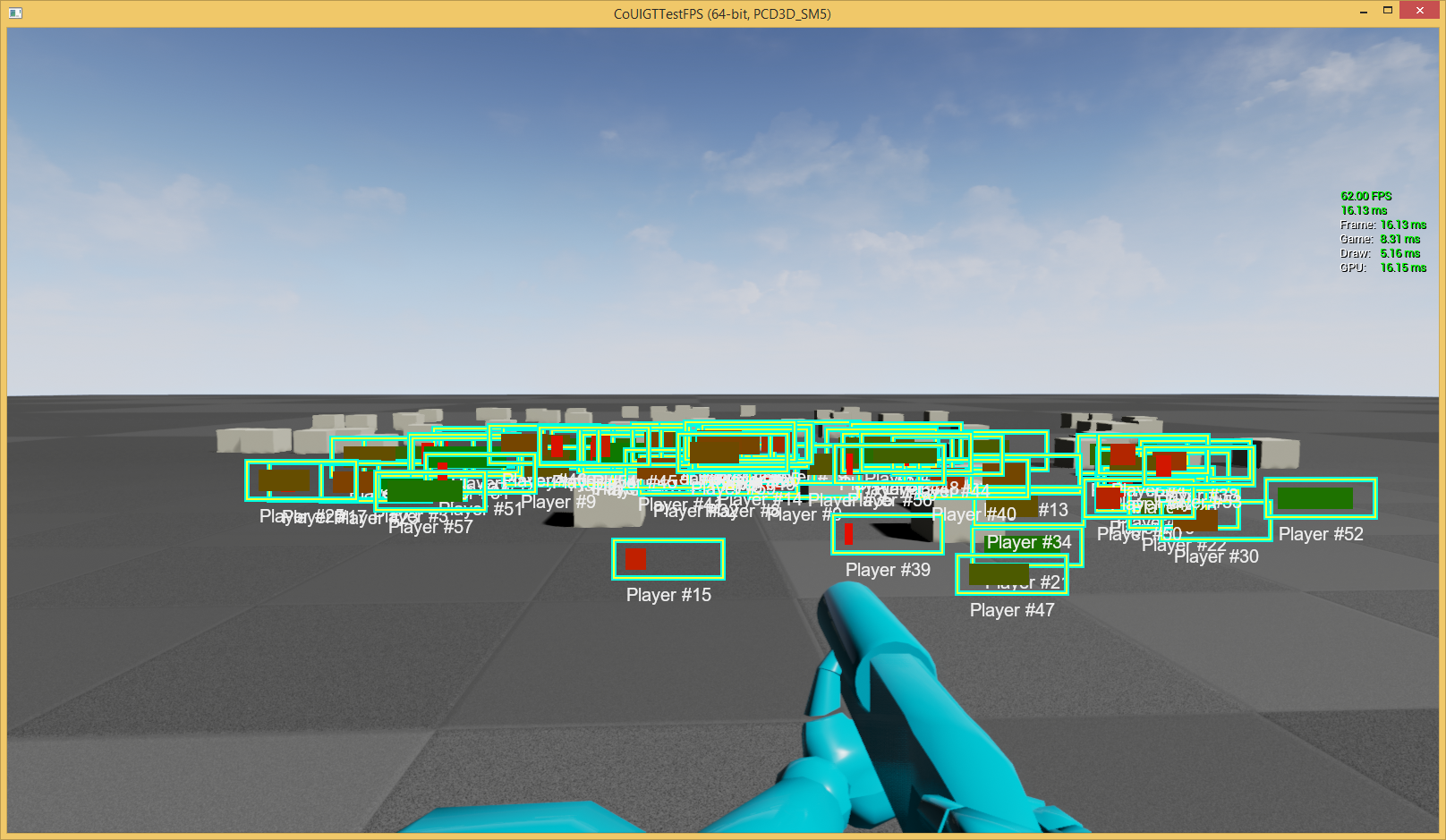Click the application icon in the title bar
1446x840 pixels.
click(x=14, y=13)
